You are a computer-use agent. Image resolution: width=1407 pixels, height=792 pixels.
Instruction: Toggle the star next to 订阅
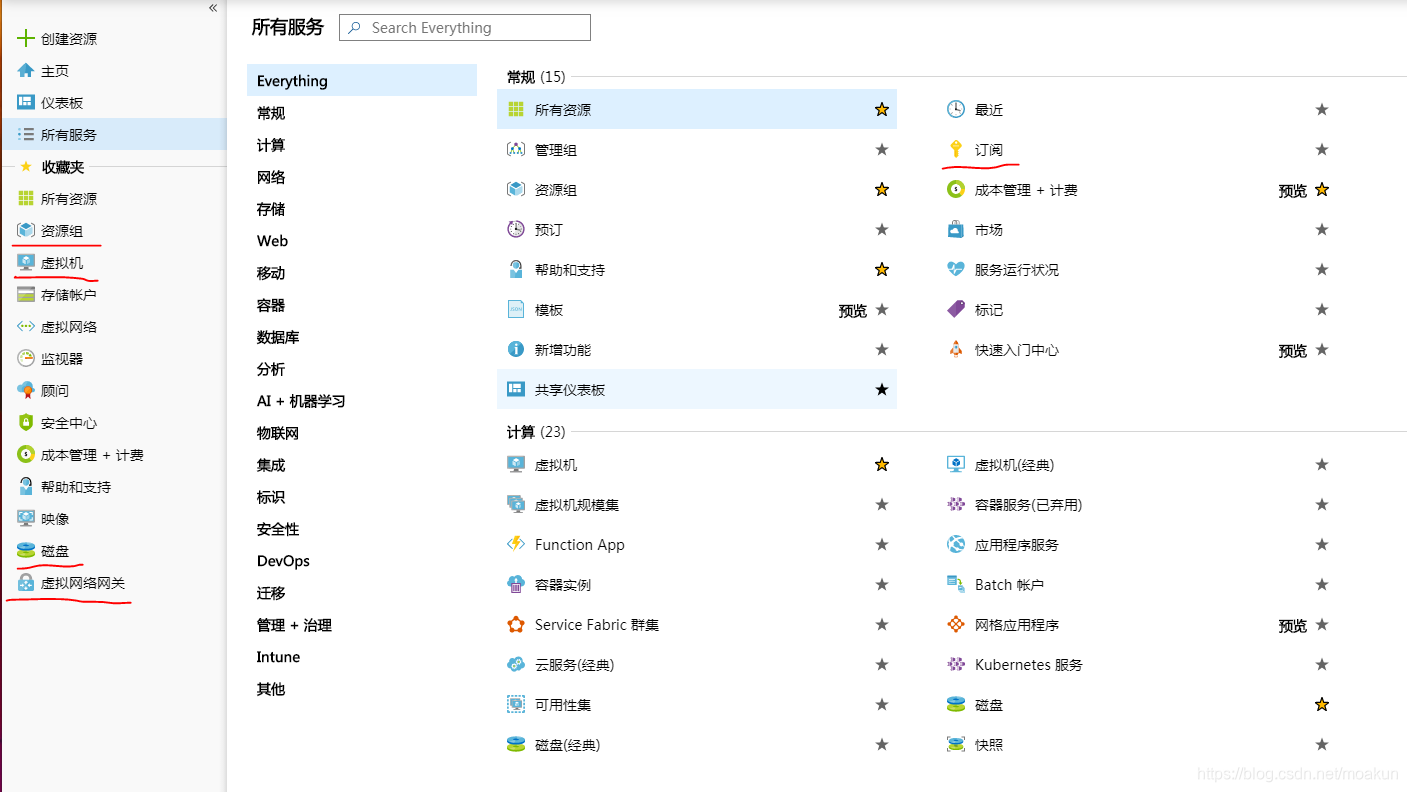1322,149
